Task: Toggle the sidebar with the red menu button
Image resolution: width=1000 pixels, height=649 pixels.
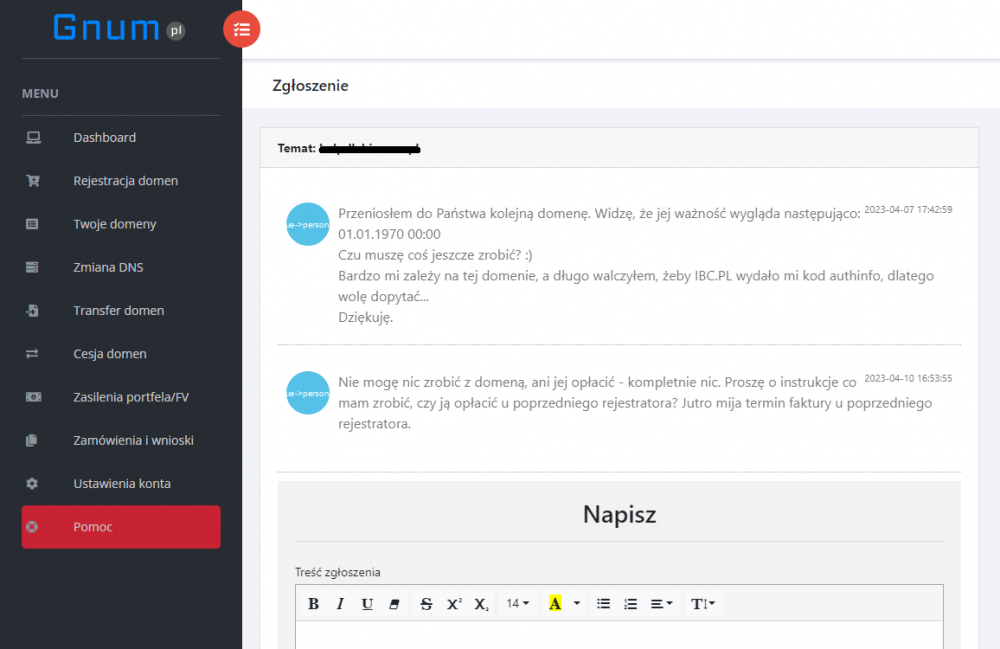Action: click(x=242, y=29)
